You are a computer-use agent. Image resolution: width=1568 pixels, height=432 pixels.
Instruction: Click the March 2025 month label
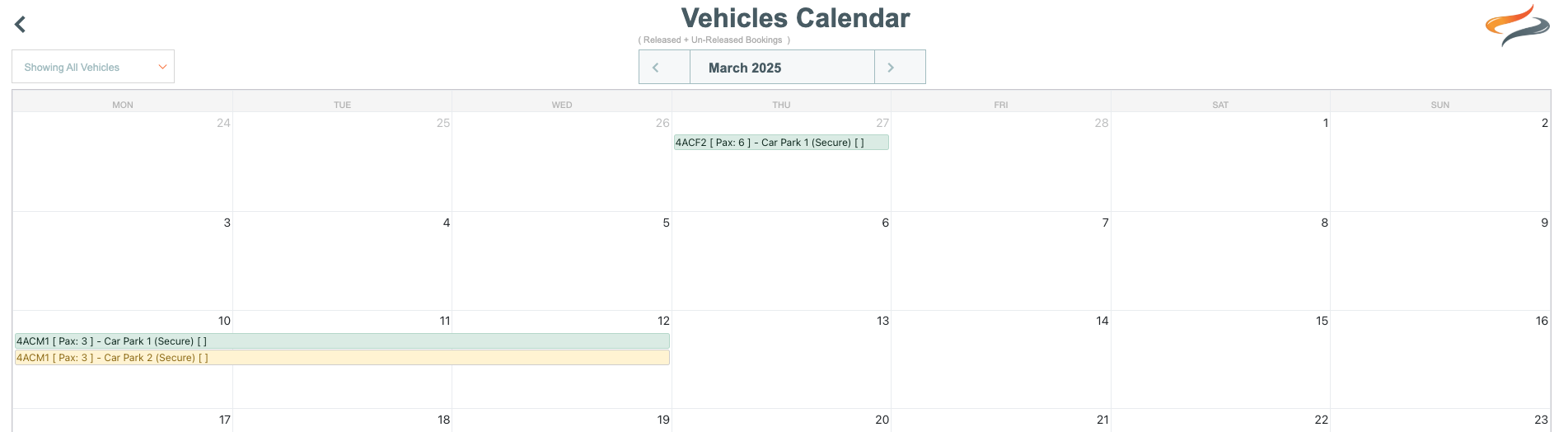(x=745, y=68)
